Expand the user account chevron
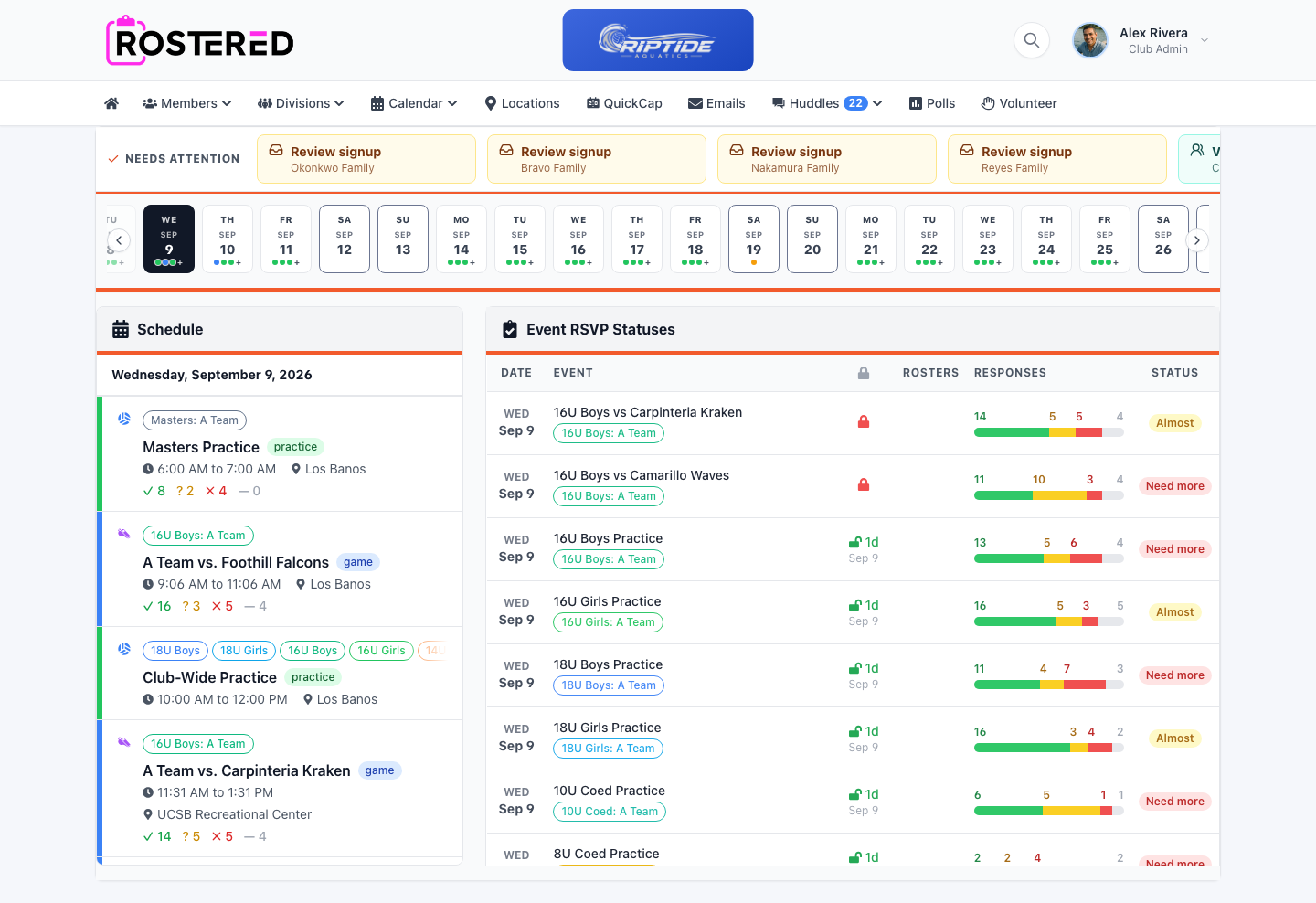The width and height of the screenshot is (1316, 903). coord(1205,40)
